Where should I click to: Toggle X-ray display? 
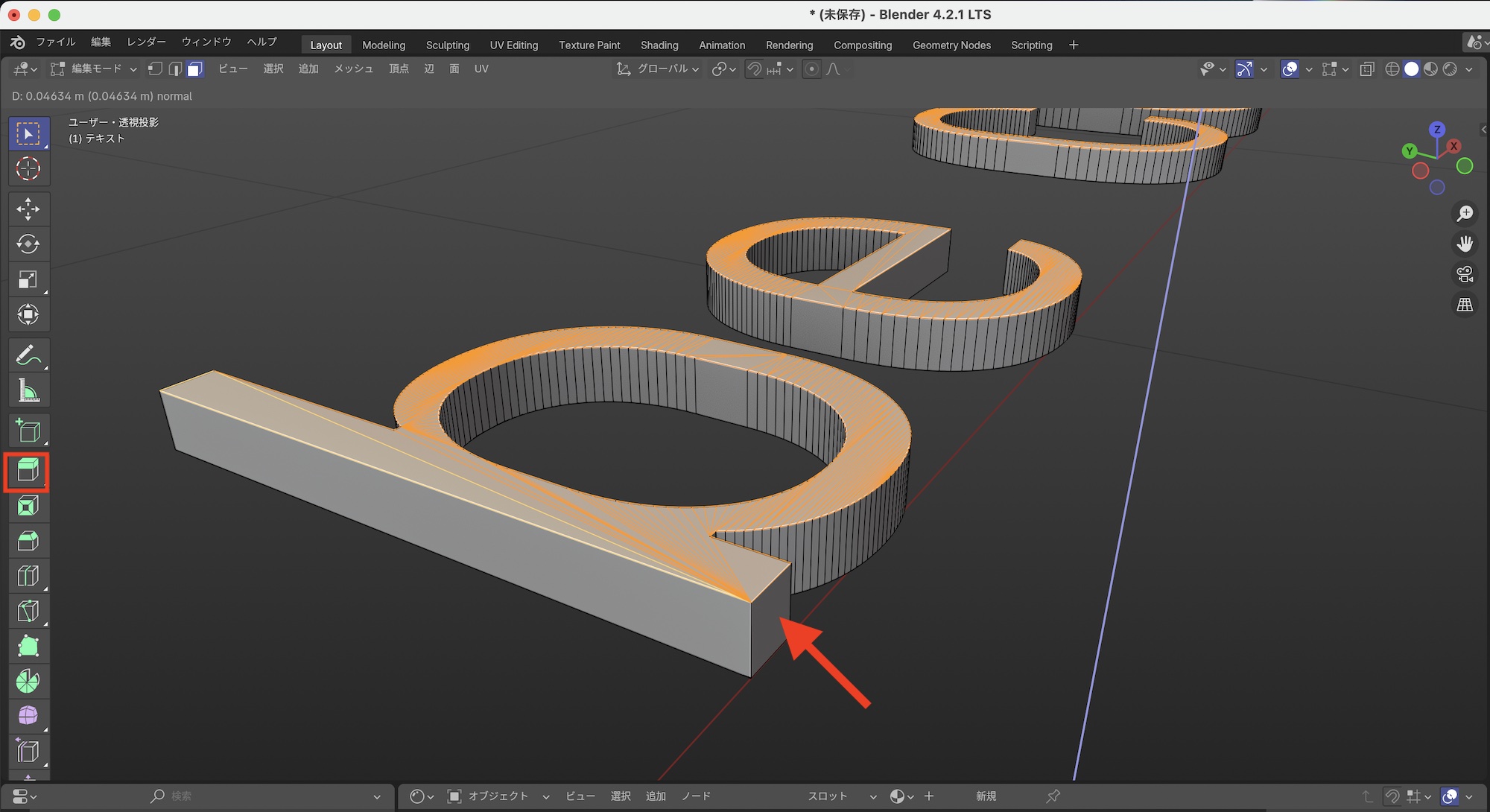[1367, 69]
